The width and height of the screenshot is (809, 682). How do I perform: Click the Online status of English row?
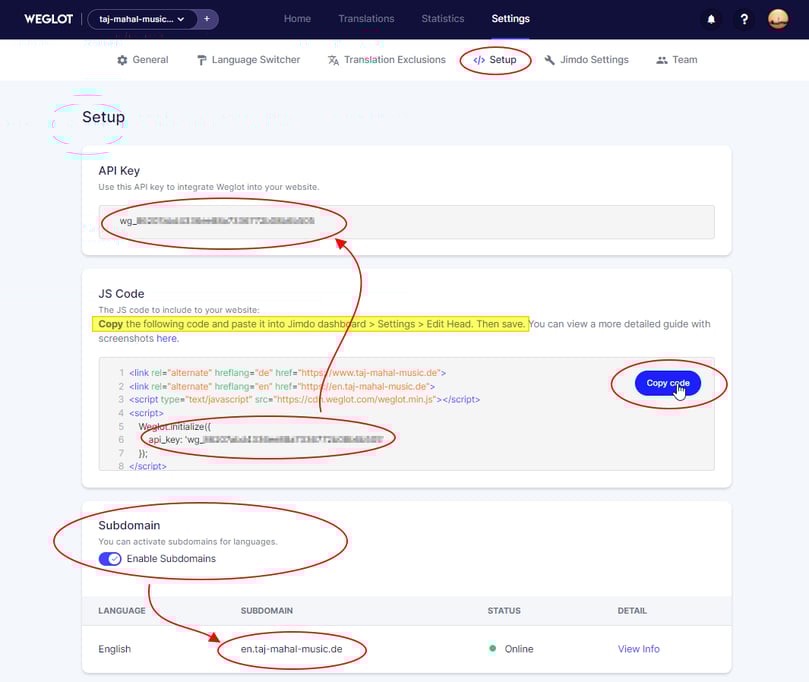(x=511, y=649)
